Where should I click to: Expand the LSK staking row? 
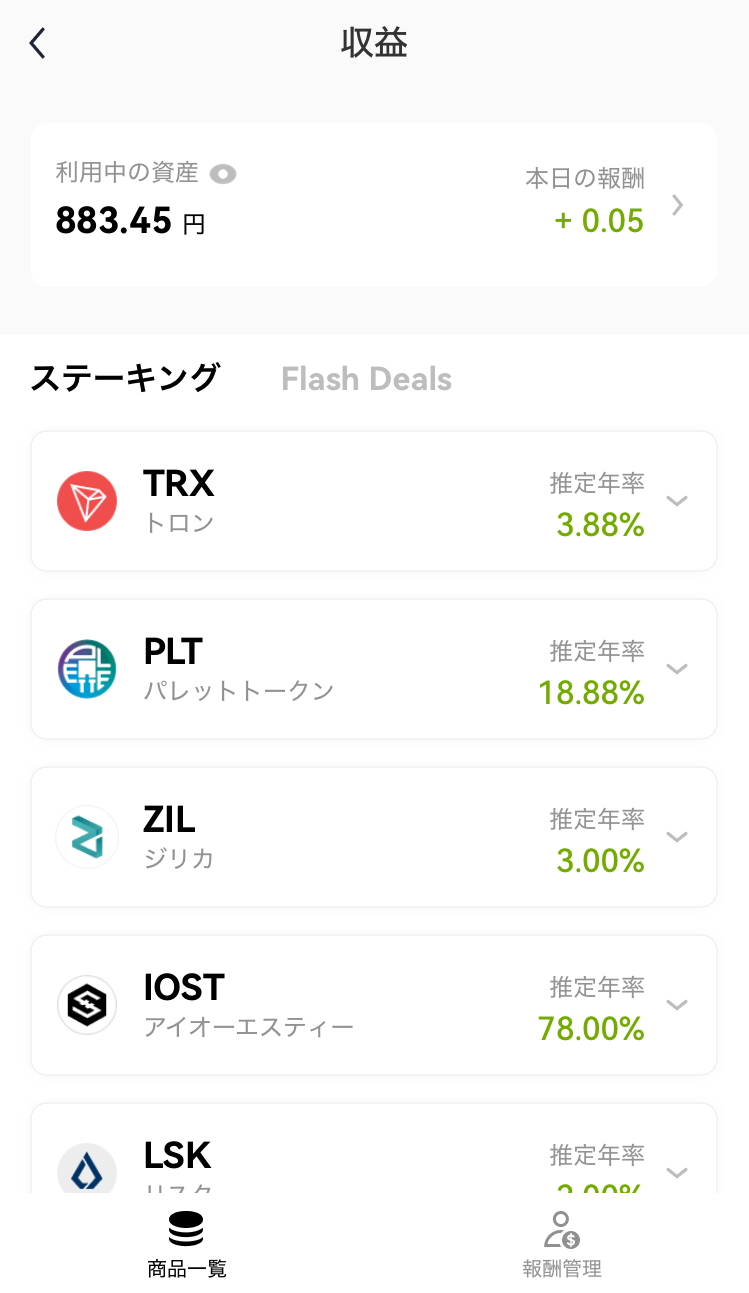point(677,1172)
